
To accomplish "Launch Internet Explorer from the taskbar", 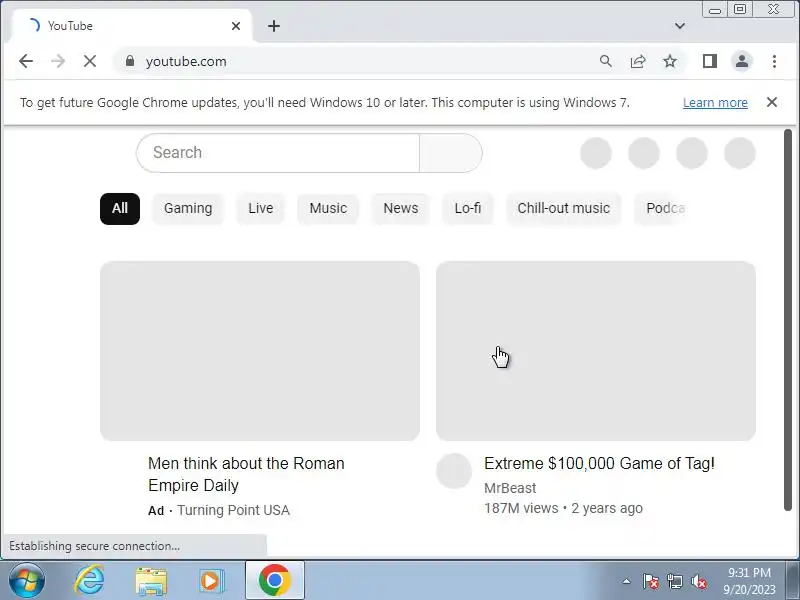I will [x=89, y=581].
